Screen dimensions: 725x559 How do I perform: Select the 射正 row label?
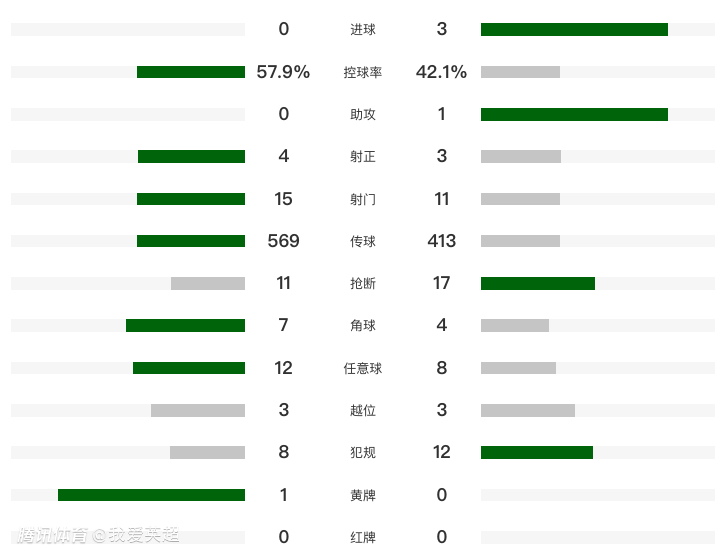(363, 156)
